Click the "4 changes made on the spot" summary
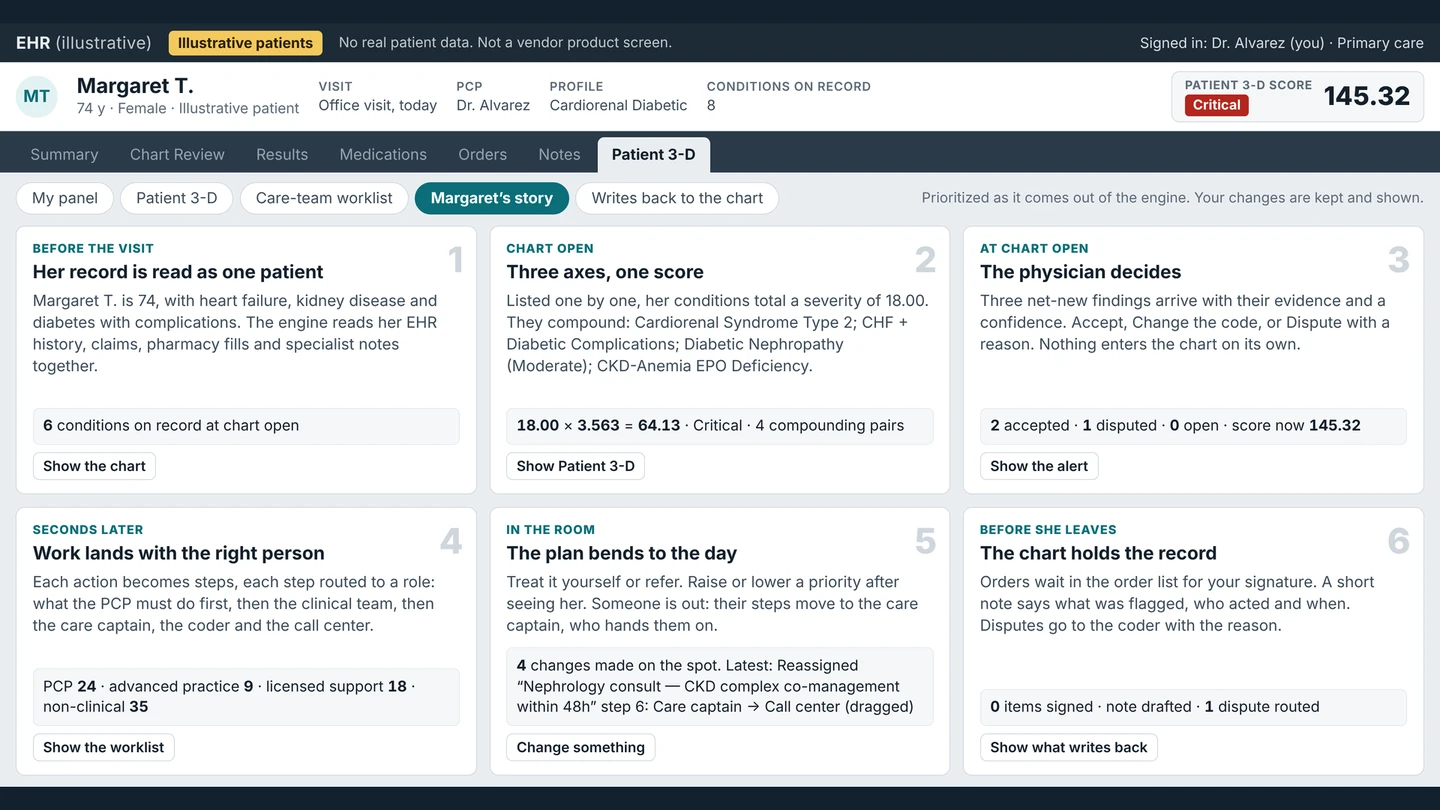This screenshot has height=810, width=1440. pyautogui.click(x=720, y=686)
